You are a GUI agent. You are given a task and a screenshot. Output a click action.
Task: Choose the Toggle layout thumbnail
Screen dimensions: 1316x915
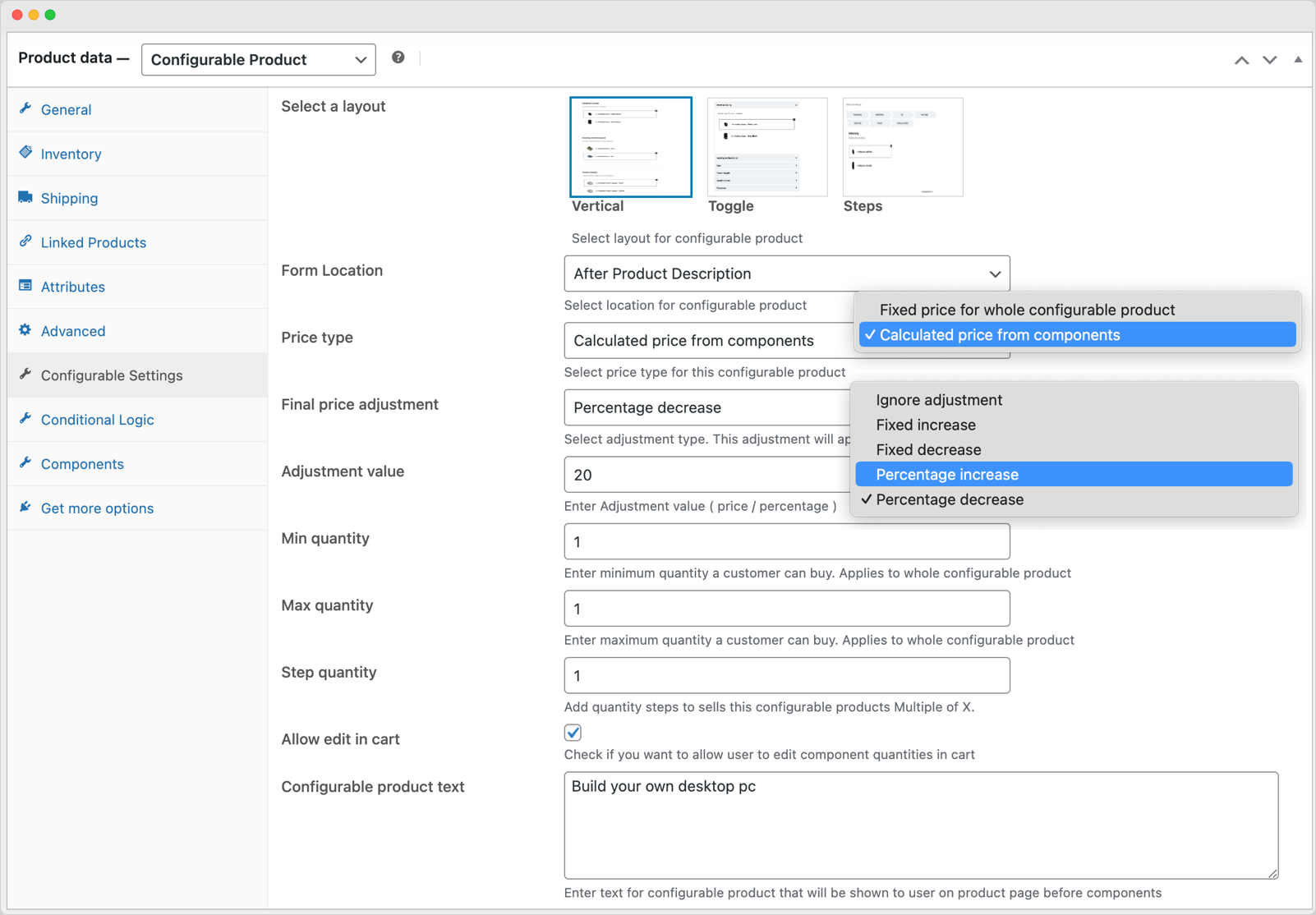click(766, 147)
